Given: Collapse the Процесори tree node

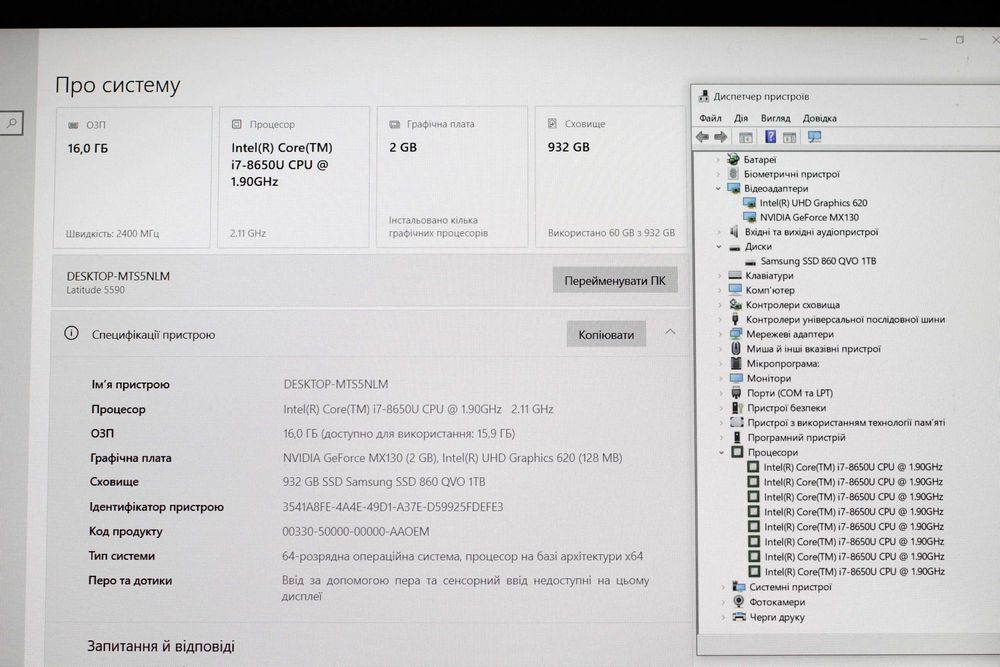Looking at the screenshot, I should click(x=721, y=452).
